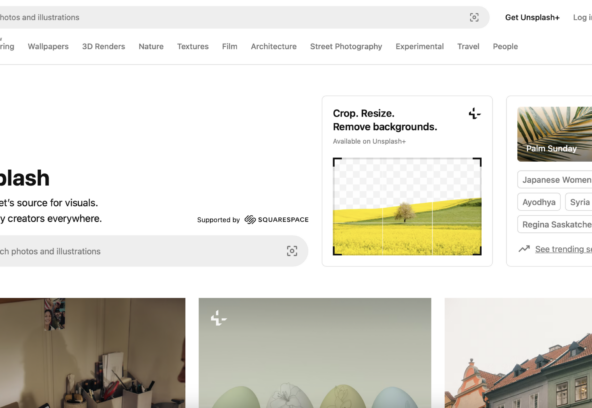Image resolution: width=592 pixels, height=408 pixels.
Task: Go to the Film category
Action: tap(230, 46)
